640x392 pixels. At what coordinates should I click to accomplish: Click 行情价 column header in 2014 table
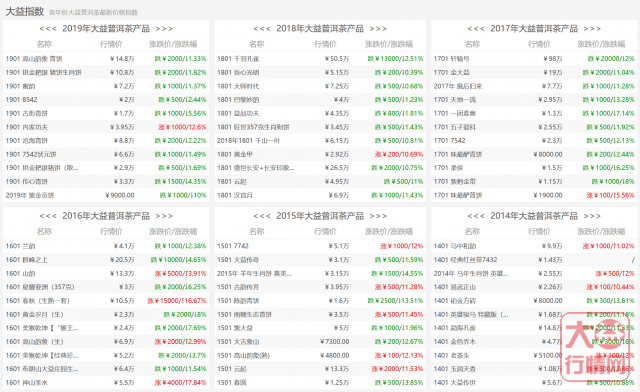[x=539, y=232]
